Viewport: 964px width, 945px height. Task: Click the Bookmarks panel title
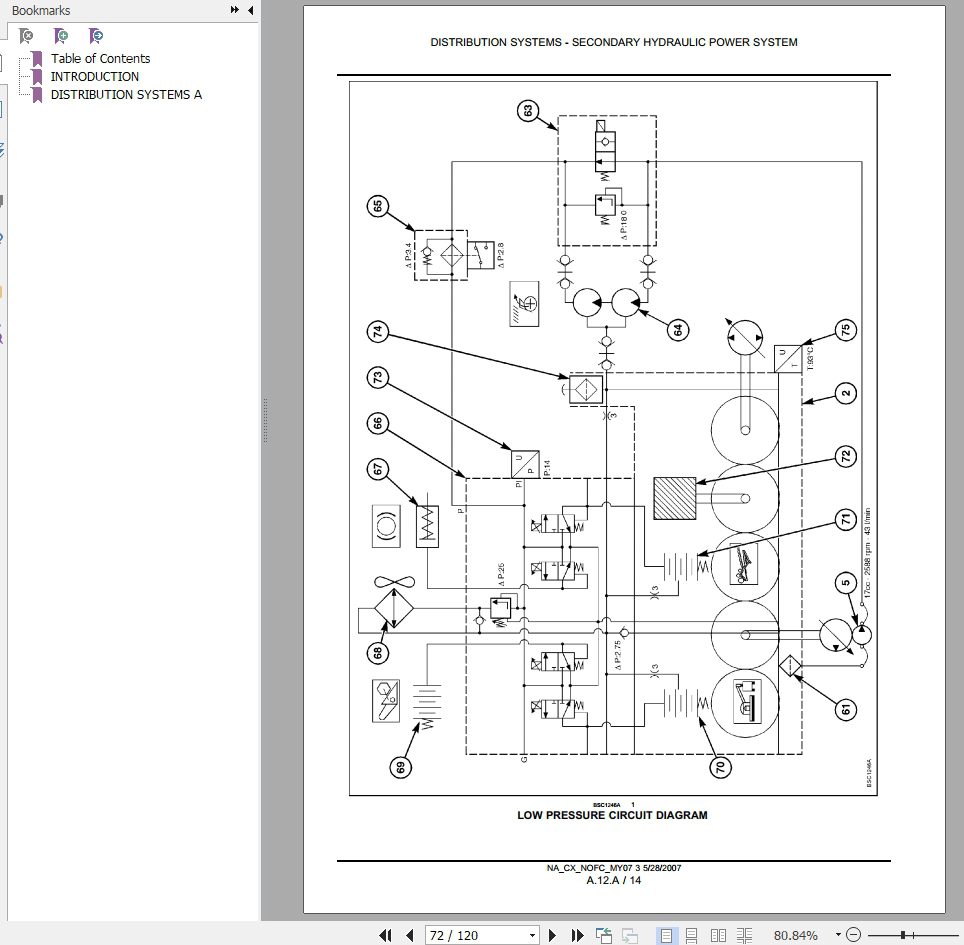[41, 10]
